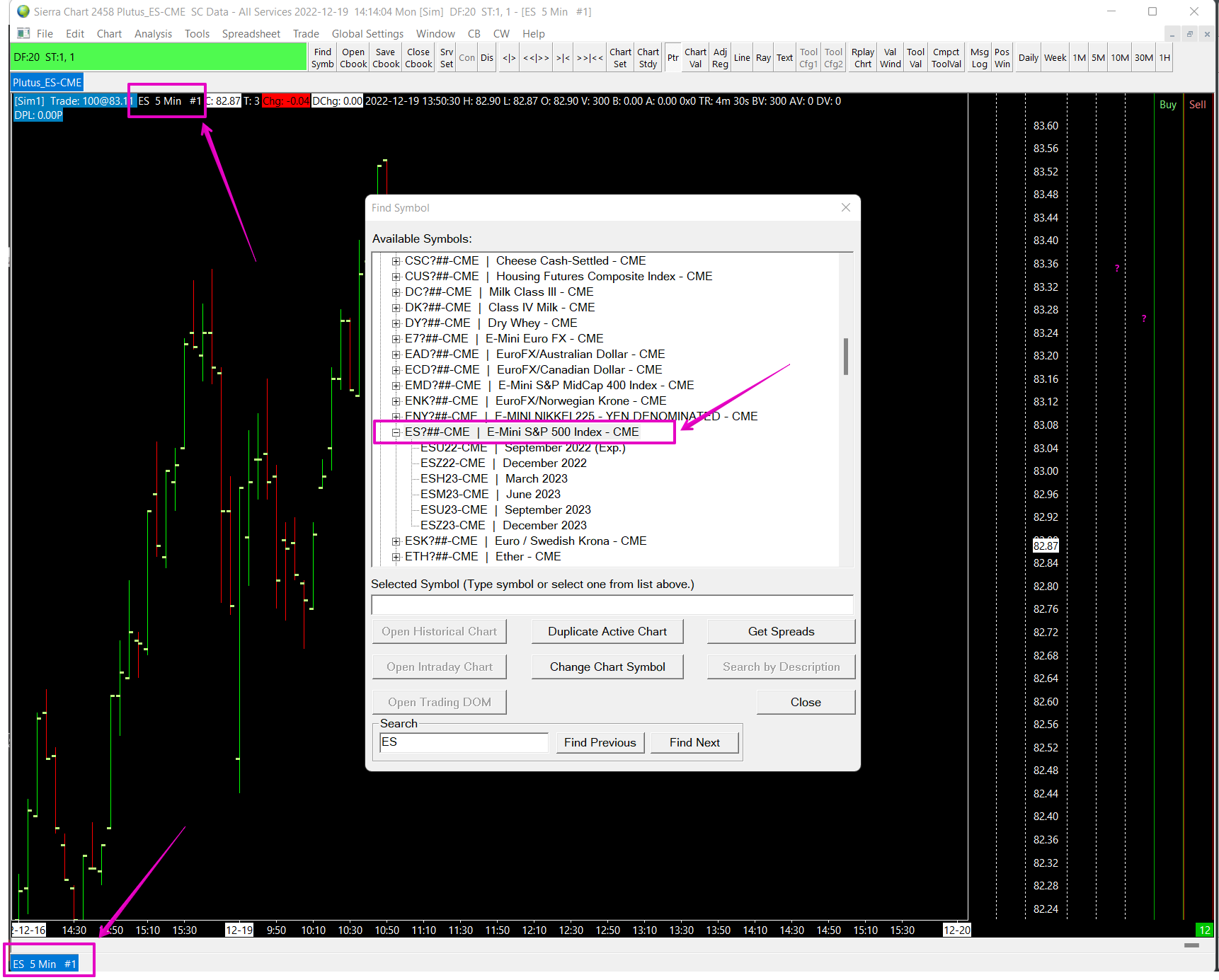Collapse the ES?##-CME tree node
The height and width of the screenshot is (980, 1219).
click(396, 432)
